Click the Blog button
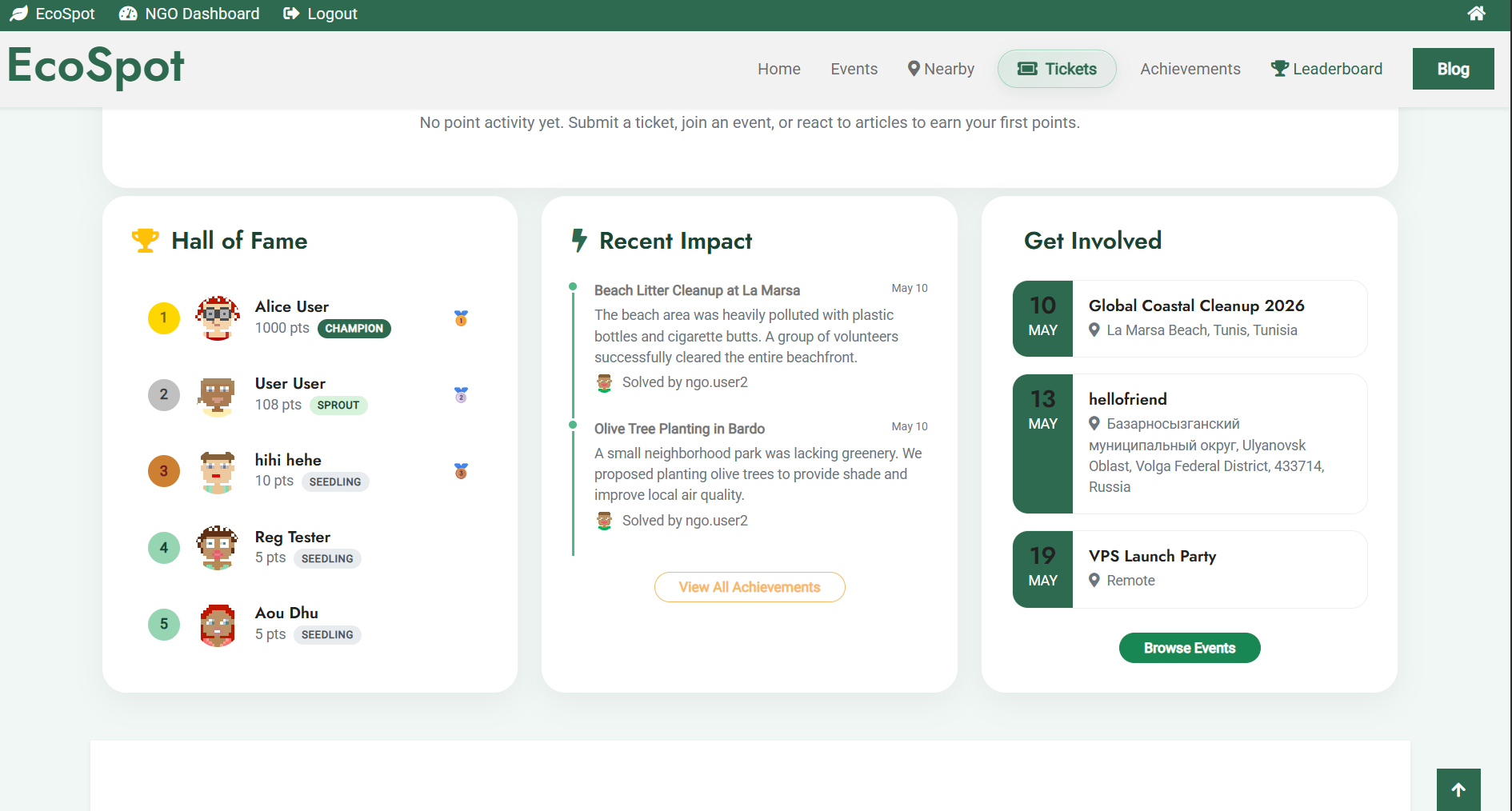The image size is (1512, 811). (1453, 69)
